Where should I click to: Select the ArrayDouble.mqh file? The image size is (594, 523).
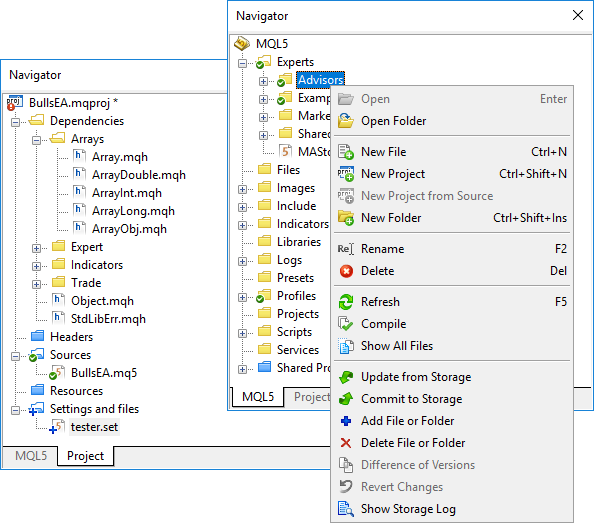click(x=139, y=175)
